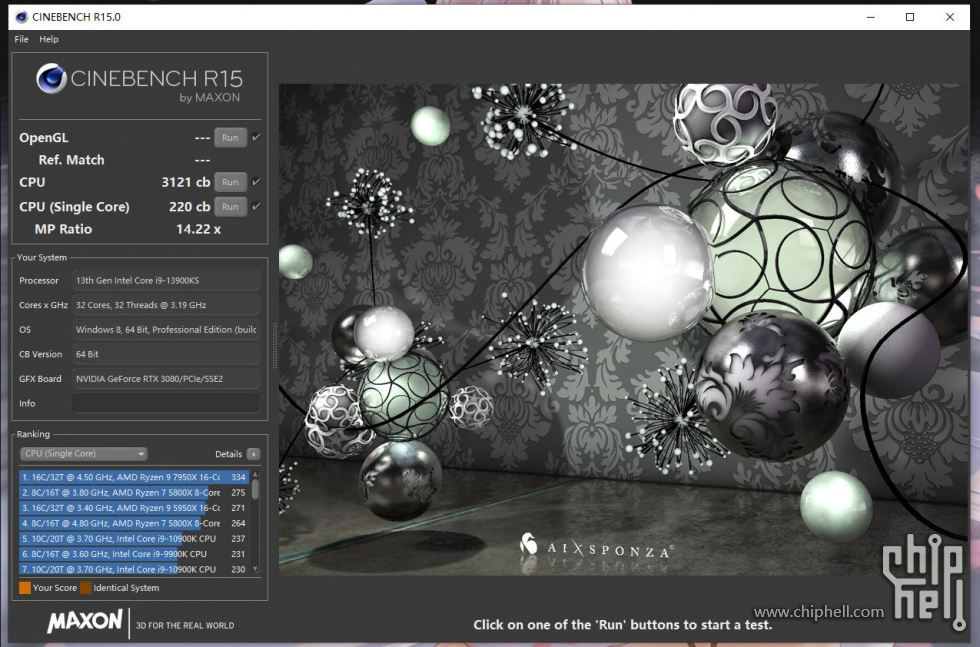Toggle the OpenGL test checkbox

click(256, 137)
